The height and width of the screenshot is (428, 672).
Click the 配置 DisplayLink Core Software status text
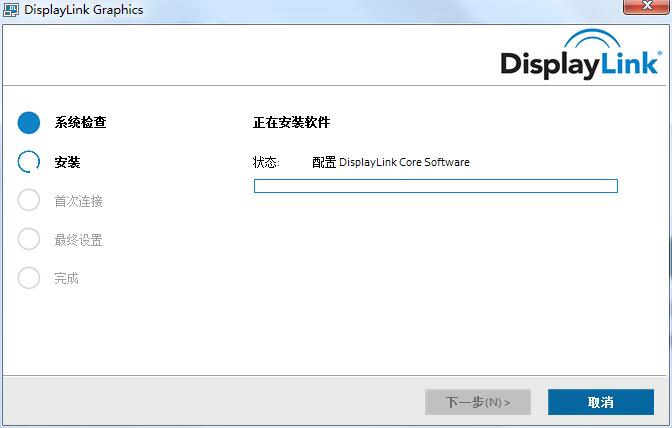[x=390, y=162]
